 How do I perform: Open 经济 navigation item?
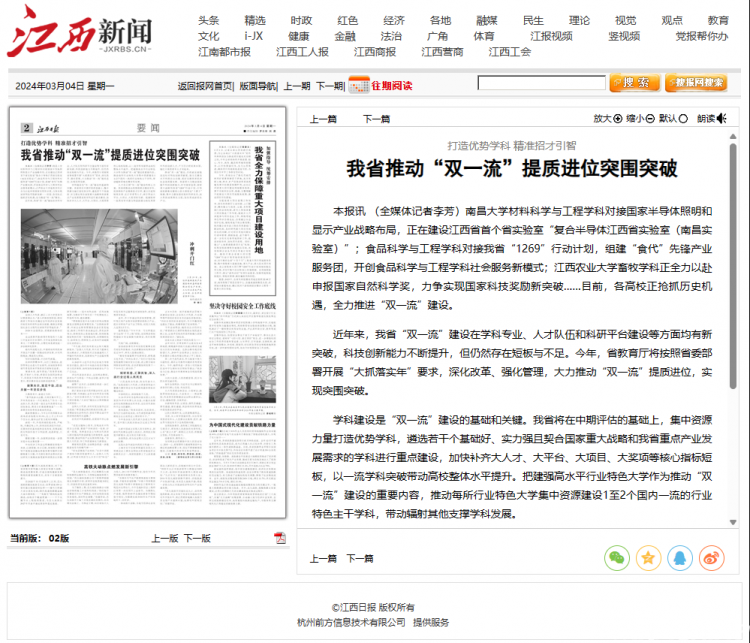click(394, 21)
